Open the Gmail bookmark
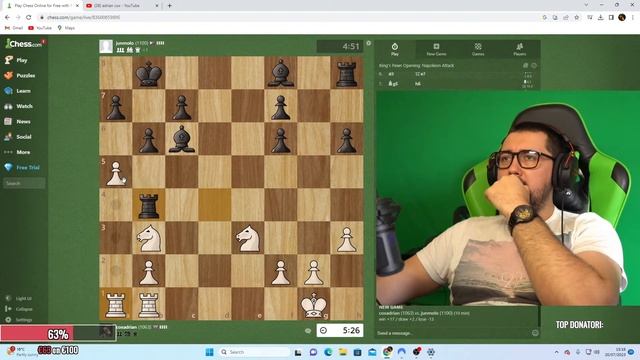The image size is (640, 360). click(13, 28)
